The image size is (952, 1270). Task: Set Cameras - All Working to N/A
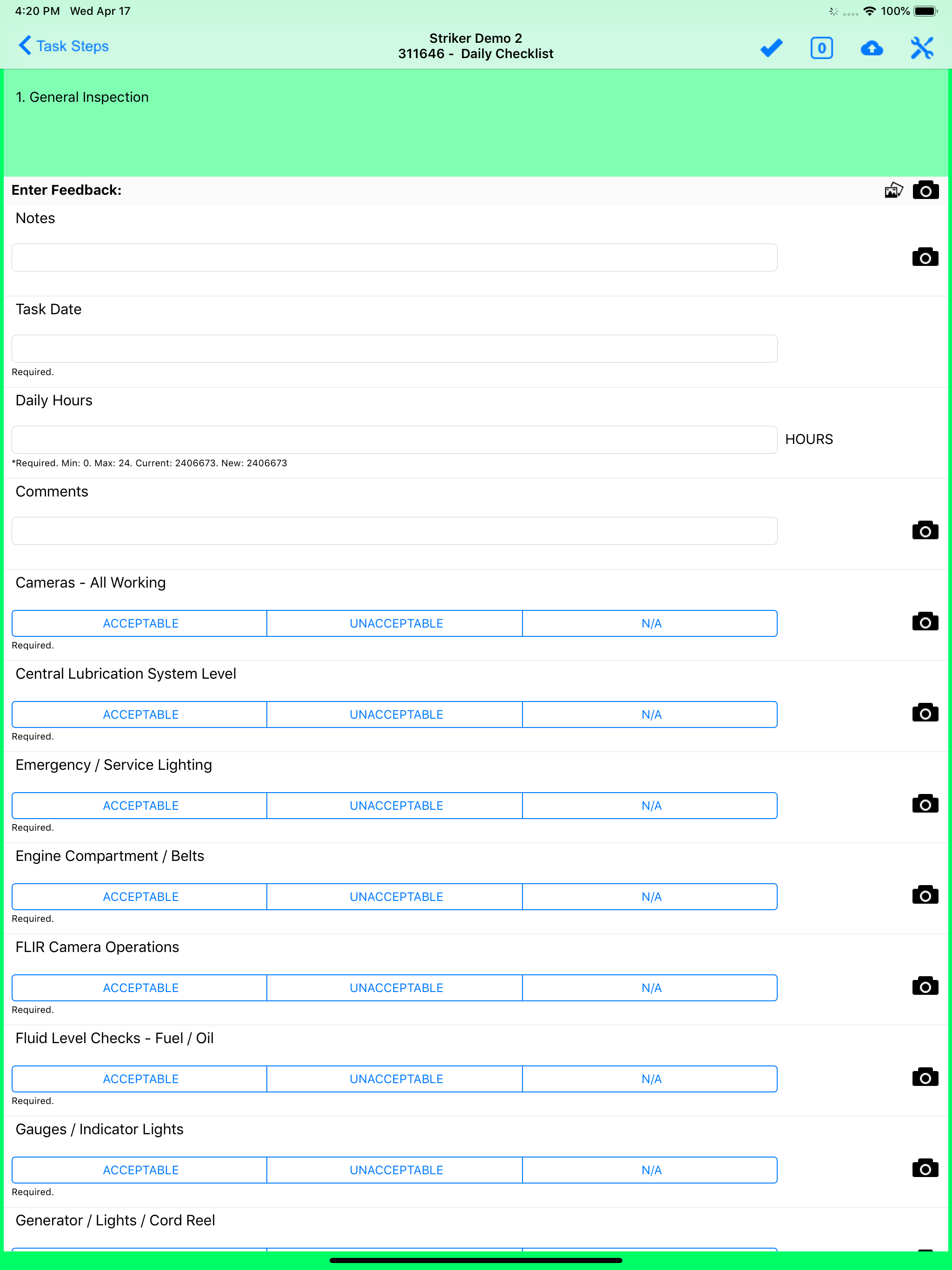click(650, 623)
